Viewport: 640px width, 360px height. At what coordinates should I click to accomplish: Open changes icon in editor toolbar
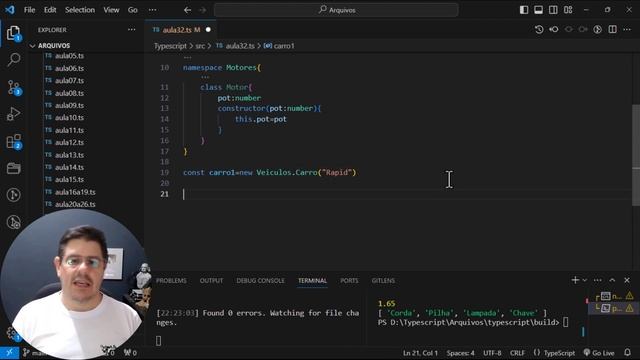(x=553, y=29)
